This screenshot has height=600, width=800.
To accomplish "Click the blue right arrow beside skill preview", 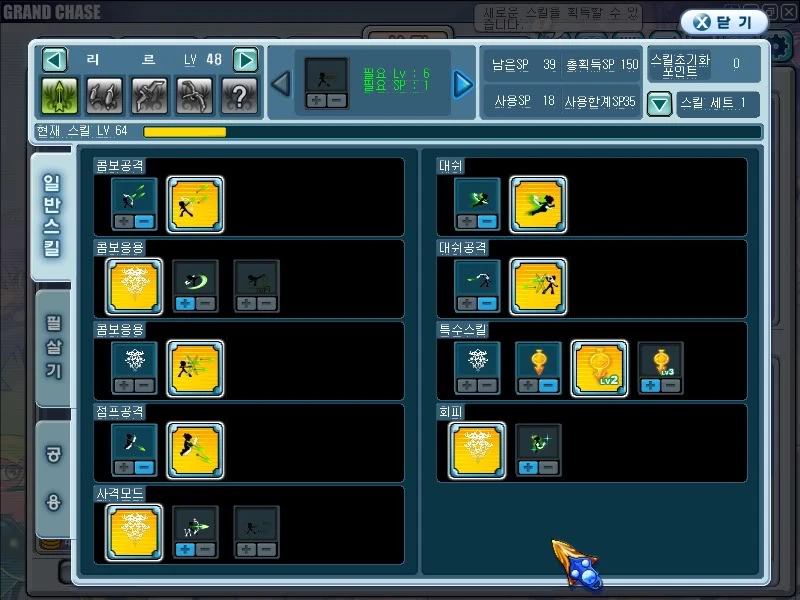I will [x=462, y=85].
